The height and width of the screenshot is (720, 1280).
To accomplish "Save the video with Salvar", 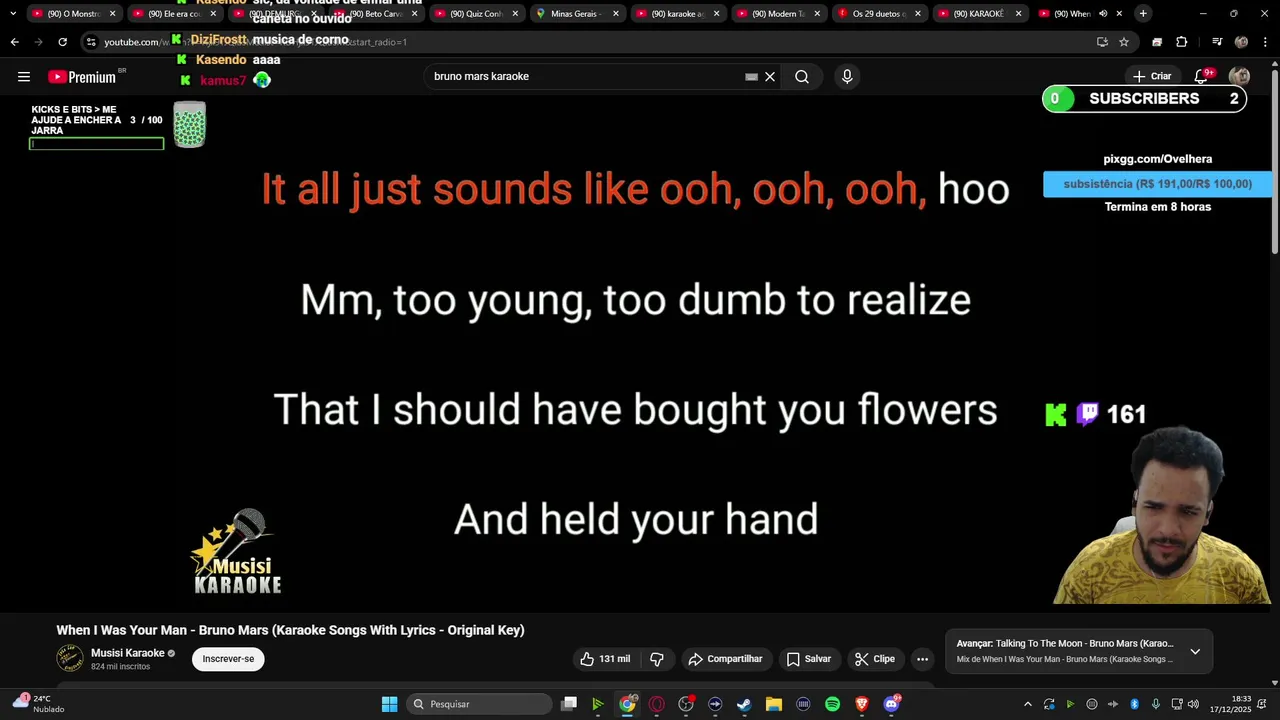I will [x=808, y=659].
